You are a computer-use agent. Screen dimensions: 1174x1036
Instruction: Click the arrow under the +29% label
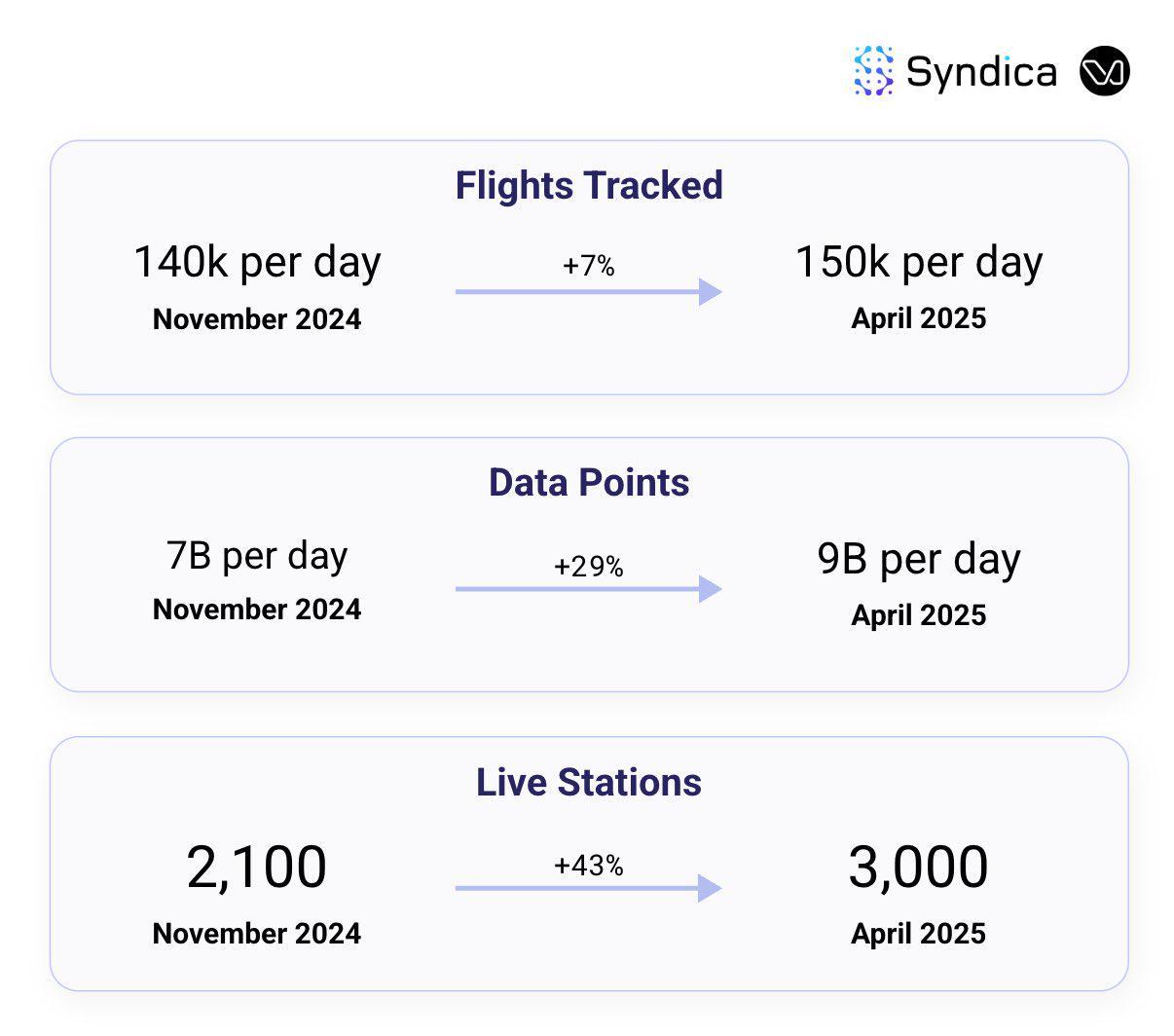click(x=588, y=589)
